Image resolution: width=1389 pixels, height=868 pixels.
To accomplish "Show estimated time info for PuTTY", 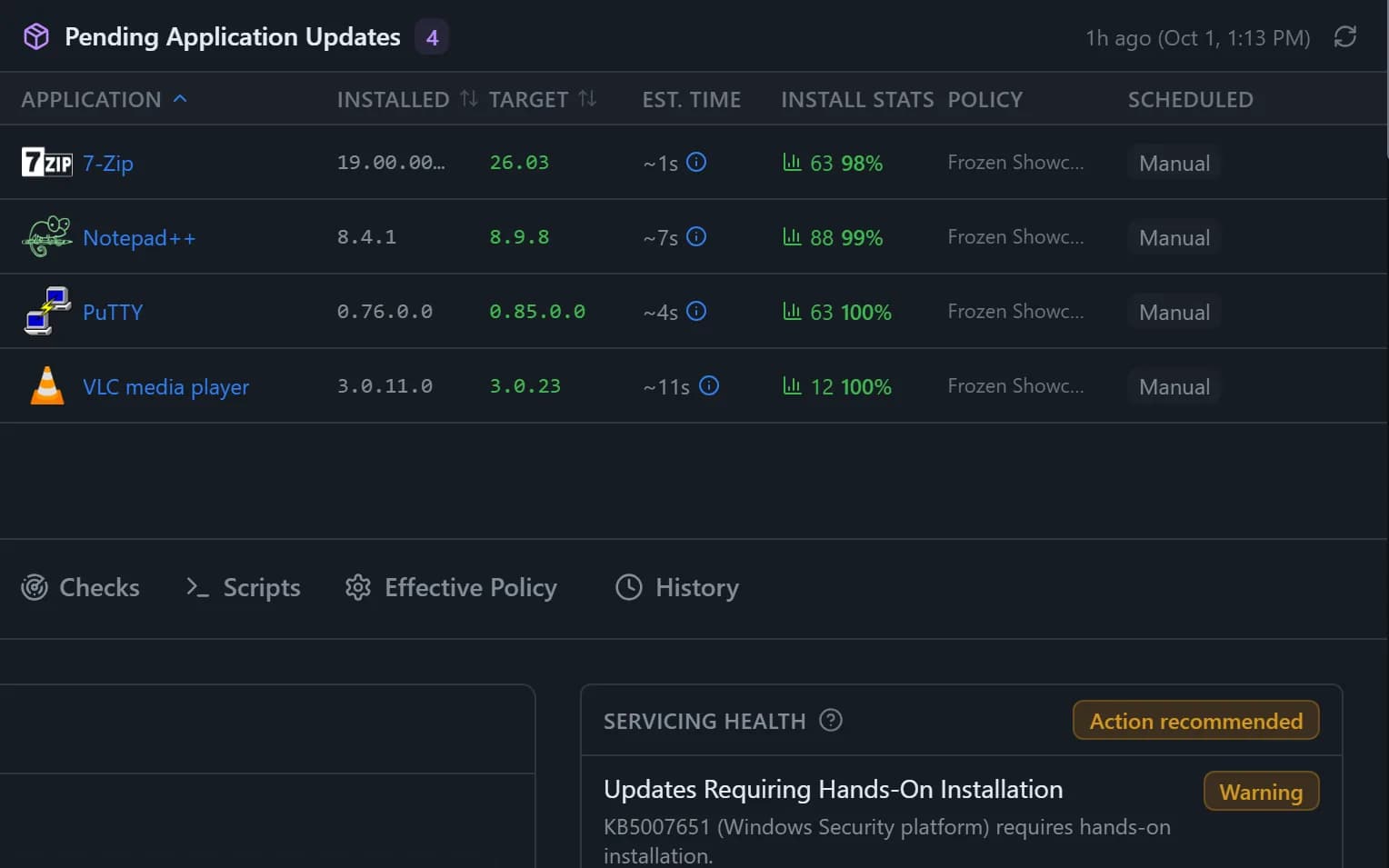I will coord(696,311).
